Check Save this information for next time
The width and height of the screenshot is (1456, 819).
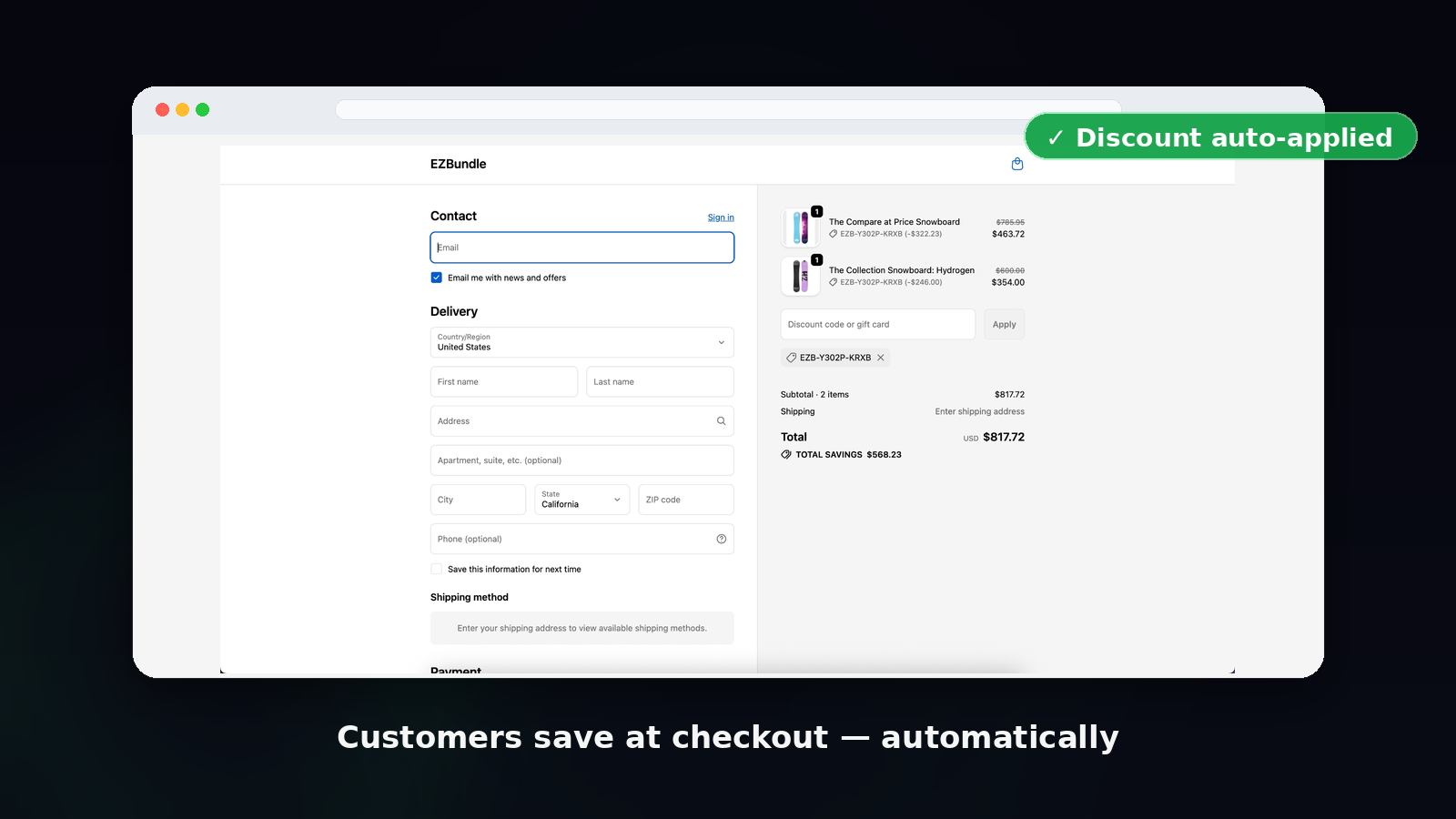pos(437,569)
